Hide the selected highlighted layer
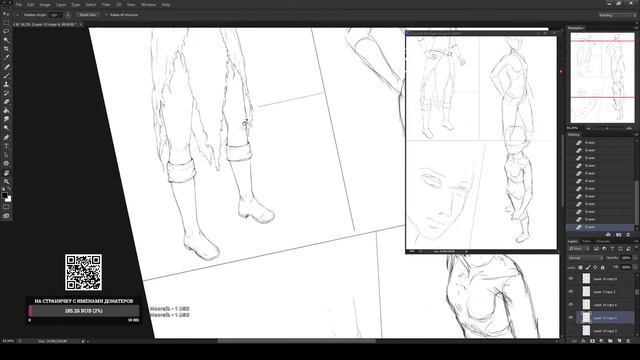This screenshot has width=640, height=360. (571, 318)
